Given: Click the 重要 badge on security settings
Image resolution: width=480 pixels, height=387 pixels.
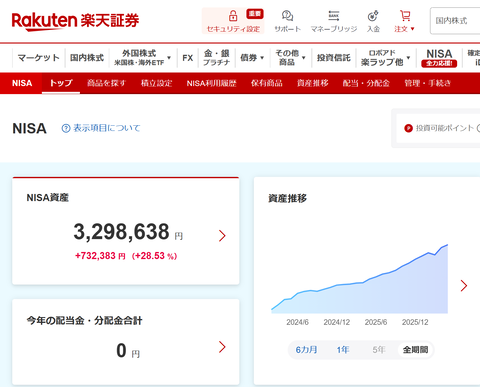Looking at the screenshot, I should click(x=255, y=14).
